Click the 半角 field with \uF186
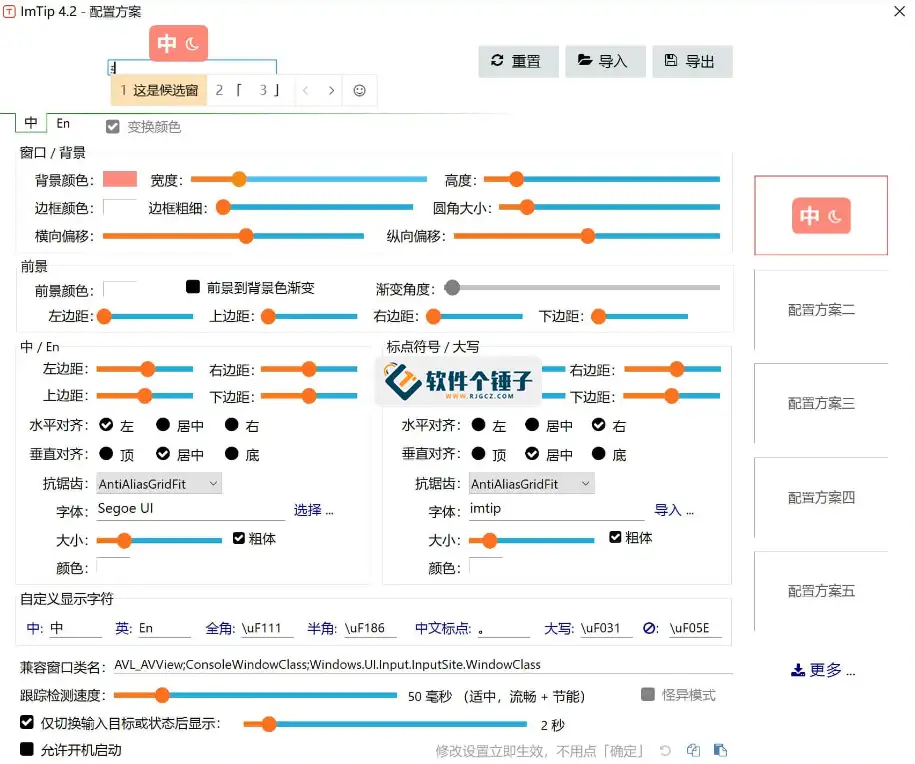Image resolution: width=915 pixels, height=764 pixels. (x=370, y=628)
